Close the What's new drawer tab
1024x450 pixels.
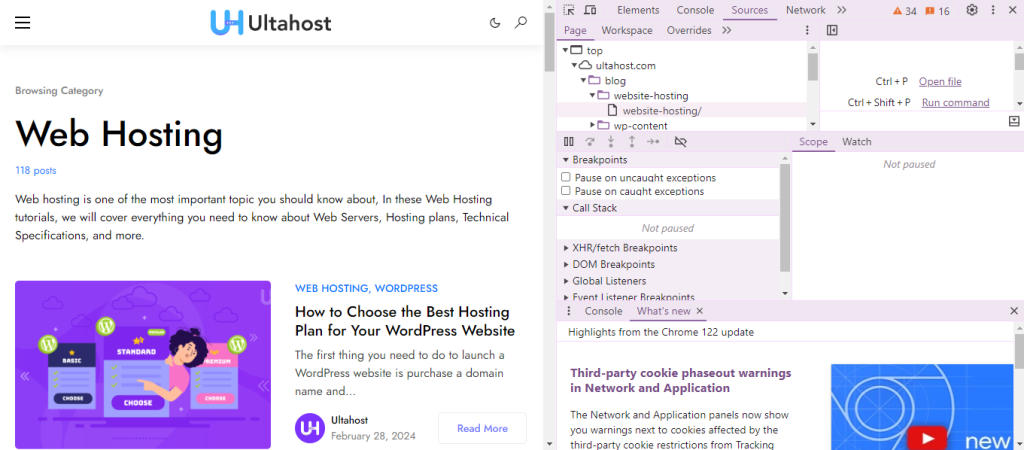pos(700,312)
